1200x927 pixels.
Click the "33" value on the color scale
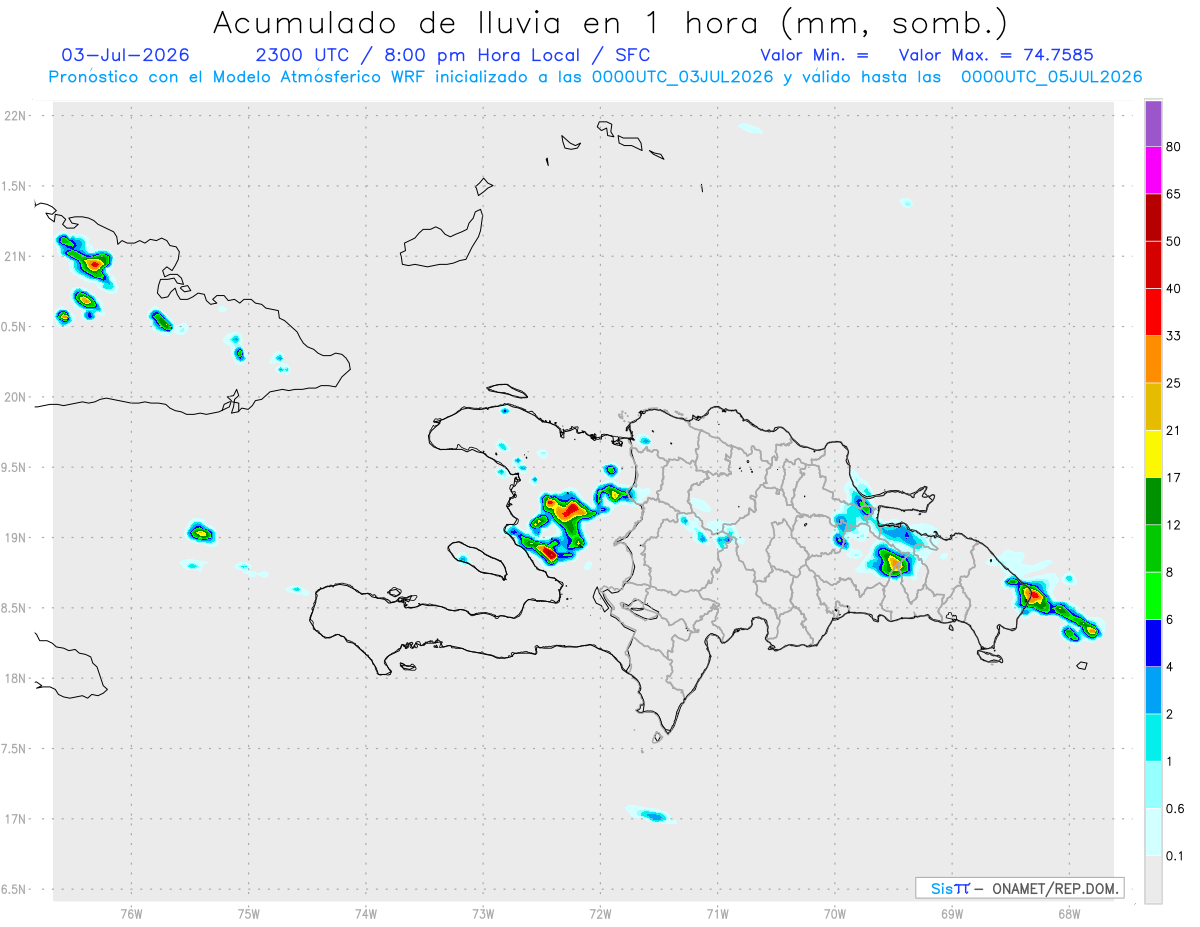point(1175,336)
